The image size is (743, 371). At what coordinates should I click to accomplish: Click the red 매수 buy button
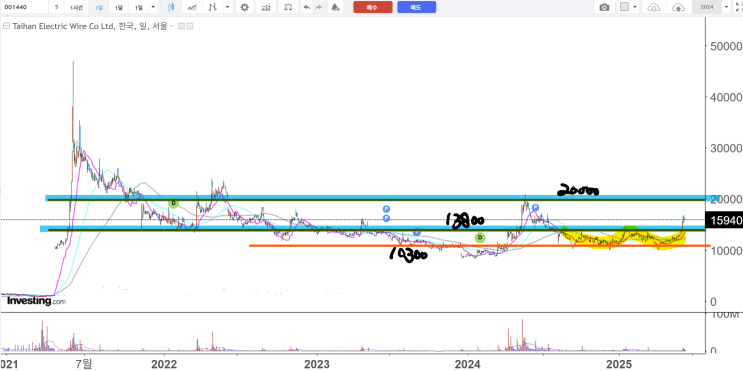(372, 7)
